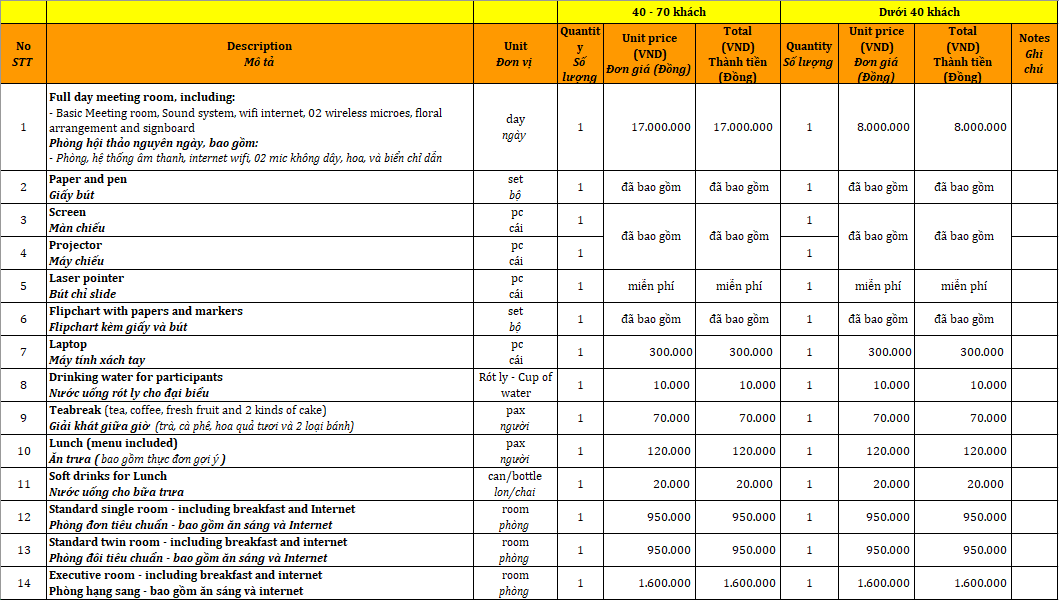
Task: Click the 'Quantity Số lượng' header under Dưới 40 khách
Action: [809, 54]
